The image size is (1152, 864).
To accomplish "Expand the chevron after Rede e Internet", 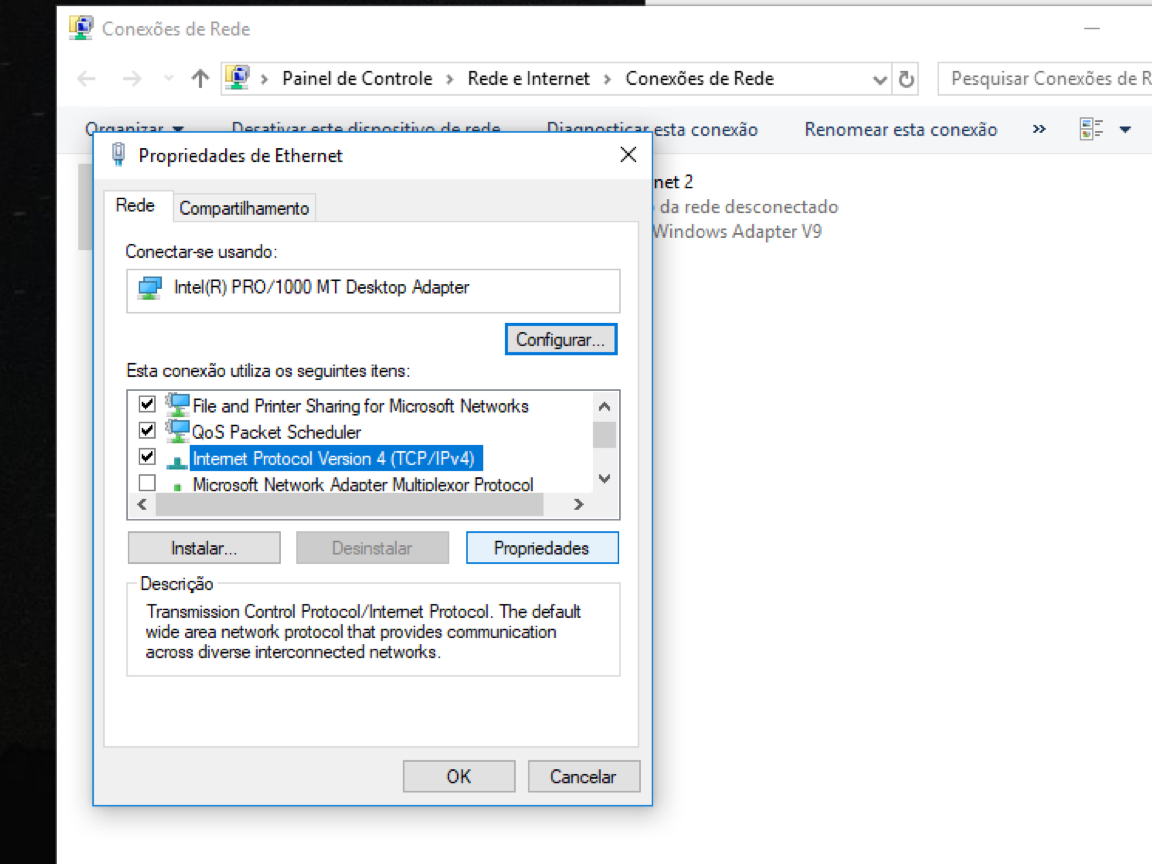I will click(607, 79).
